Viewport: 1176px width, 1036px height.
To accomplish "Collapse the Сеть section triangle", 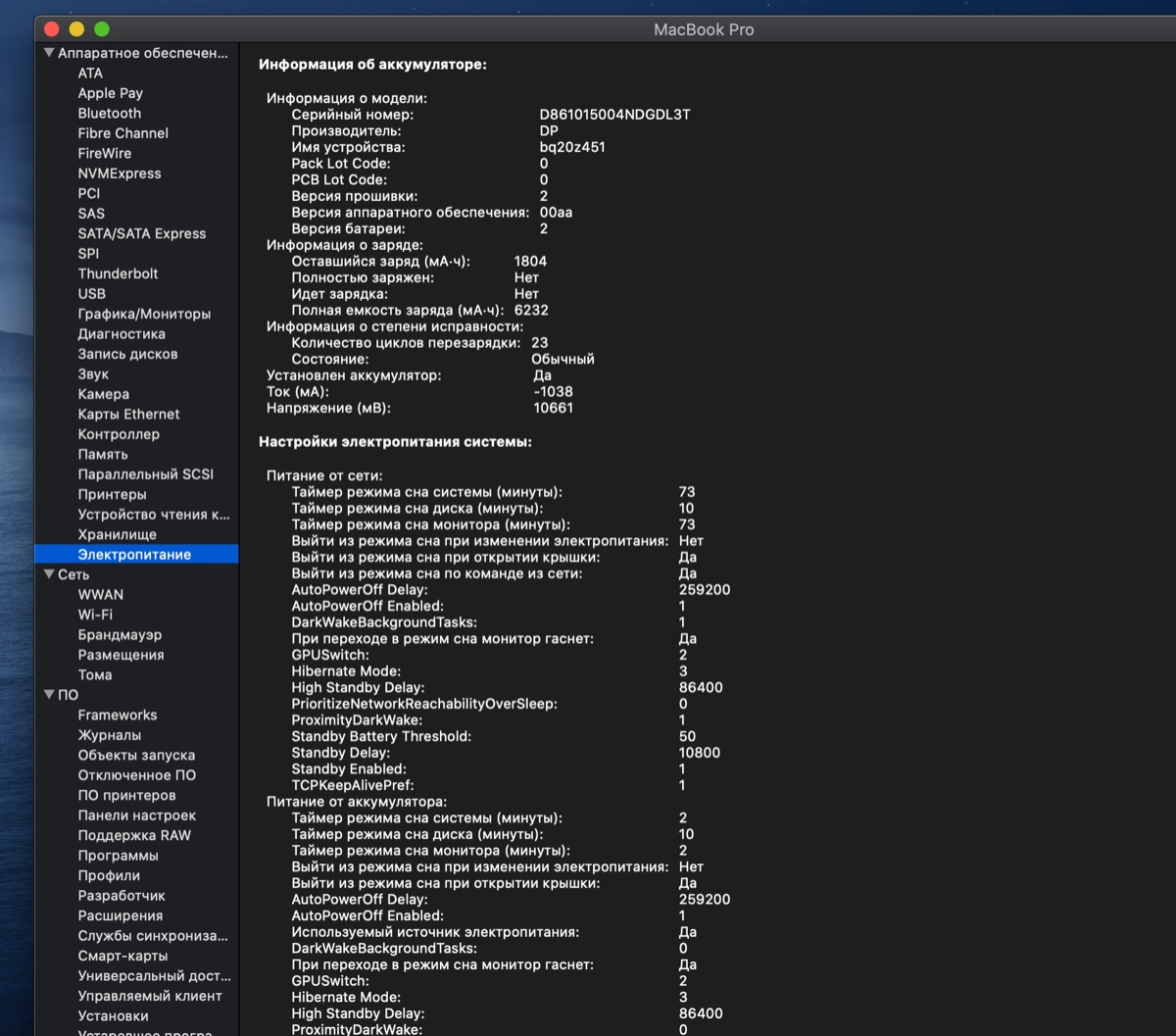I will [49, 574].
